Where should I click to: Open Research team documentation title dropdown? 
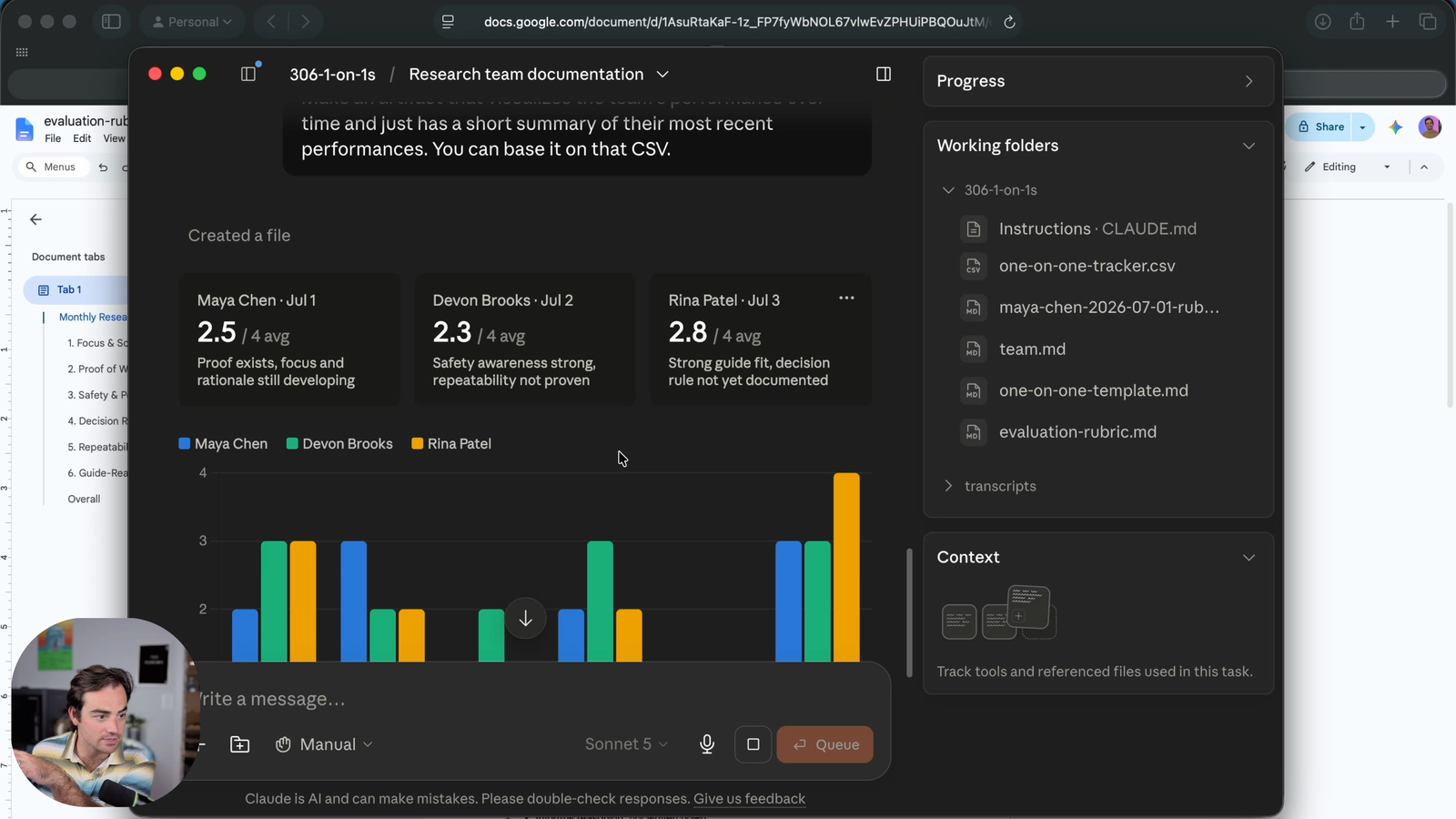[662, 75]
